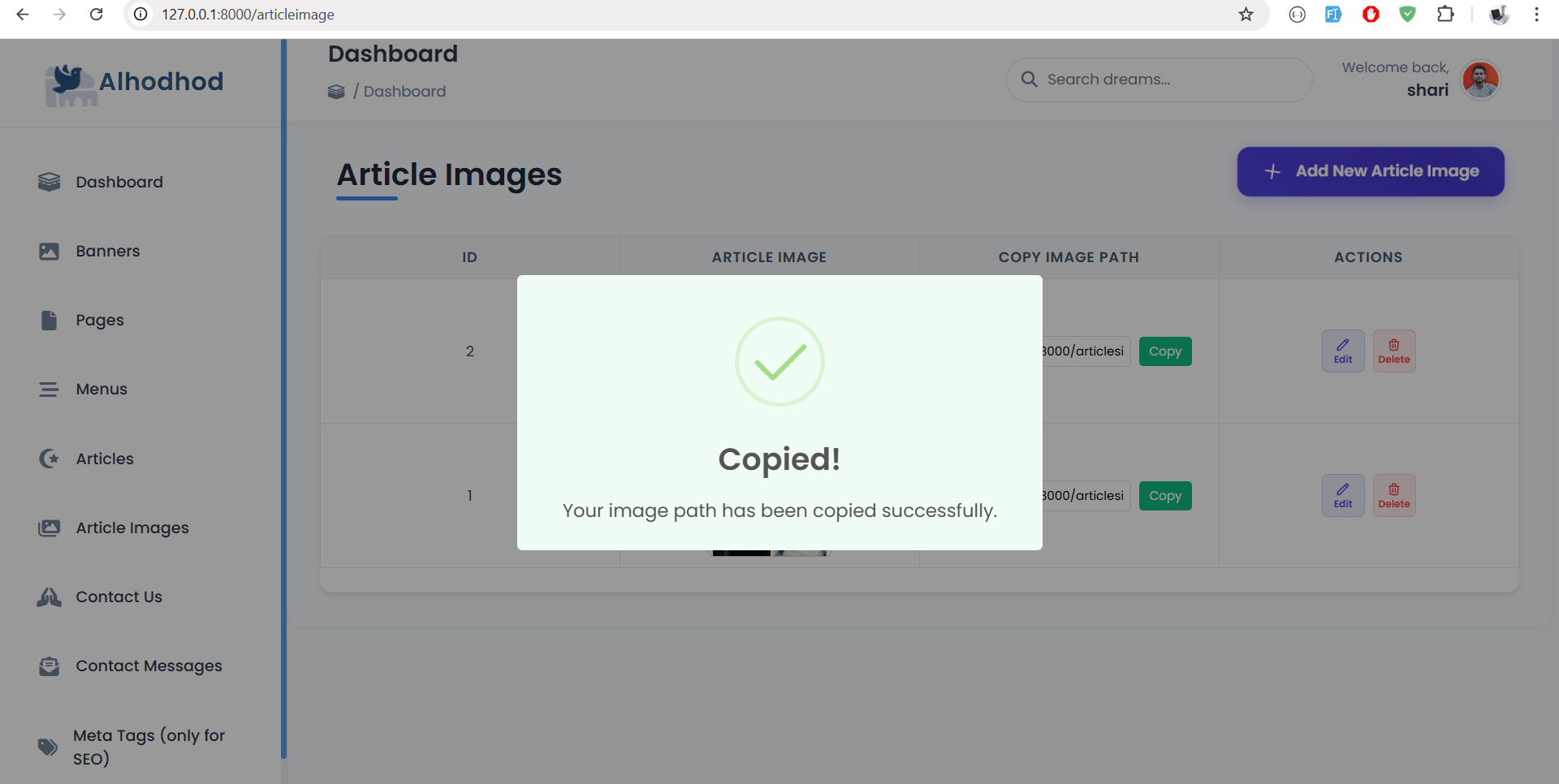Open Article Images in the sidebar menu
Screen dimensions: 1559x784
132,528
